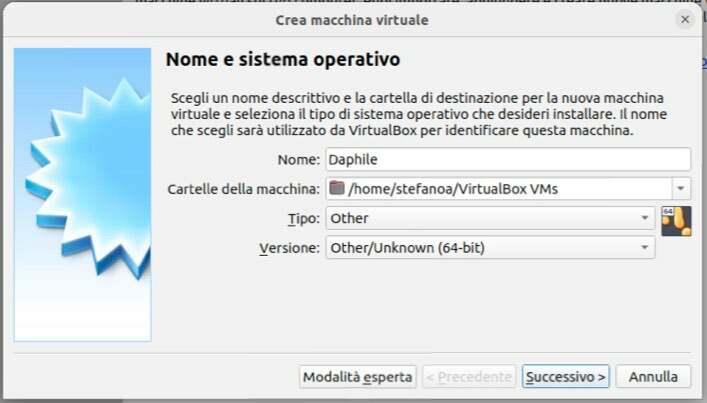The height and width of the screenshot is (403, 707).
Task: Open the Tipo dropdown showing Other
Action: tap(490, 218)
